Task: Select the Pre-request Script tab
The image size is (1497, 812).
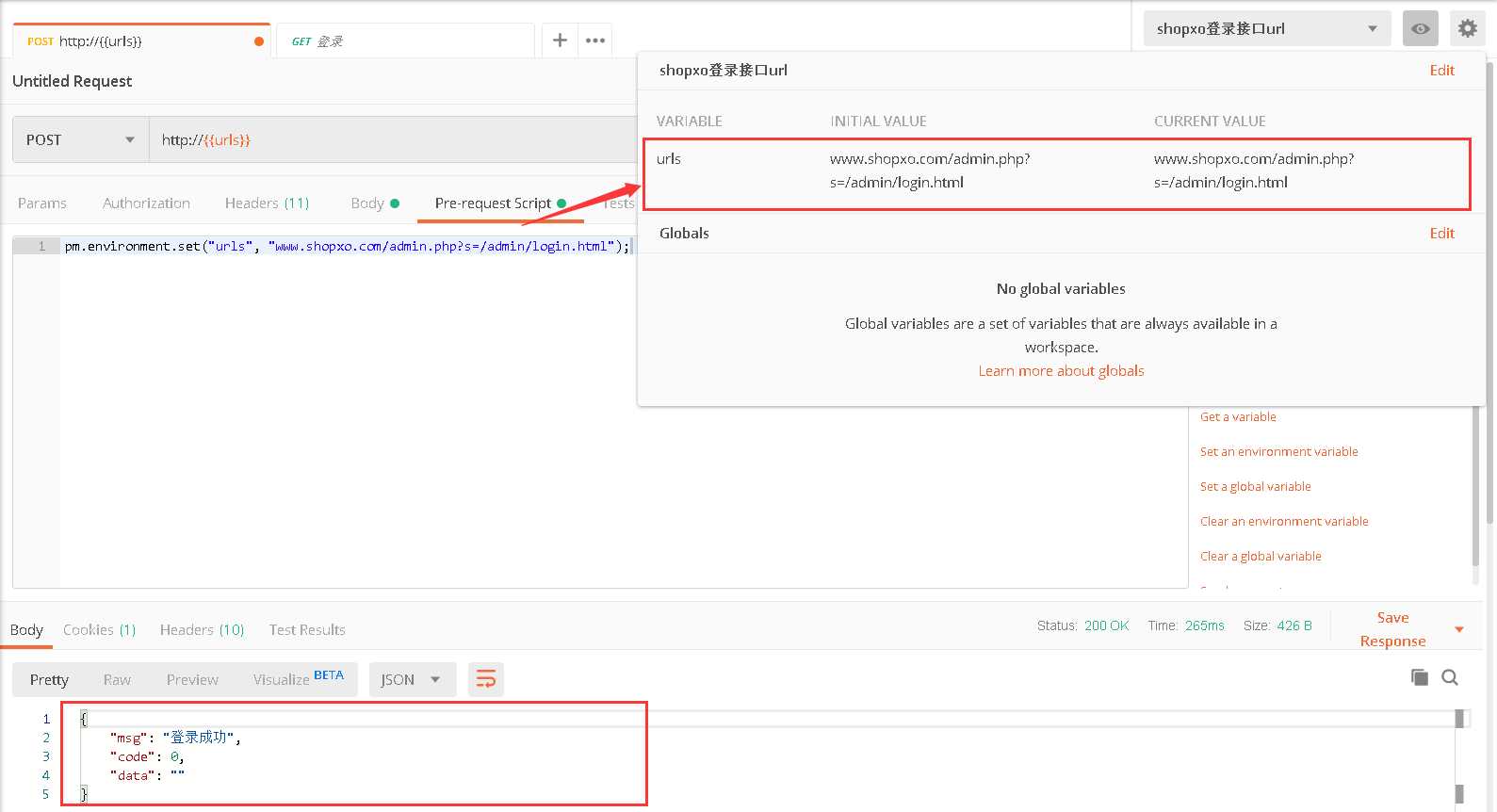Action: (500, 203)
